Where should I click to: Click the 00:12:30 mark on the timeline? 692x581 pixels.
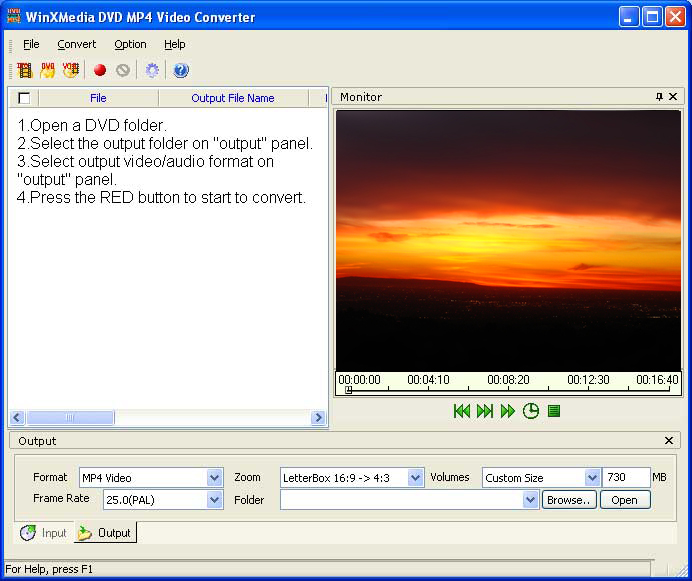point(588,380)
